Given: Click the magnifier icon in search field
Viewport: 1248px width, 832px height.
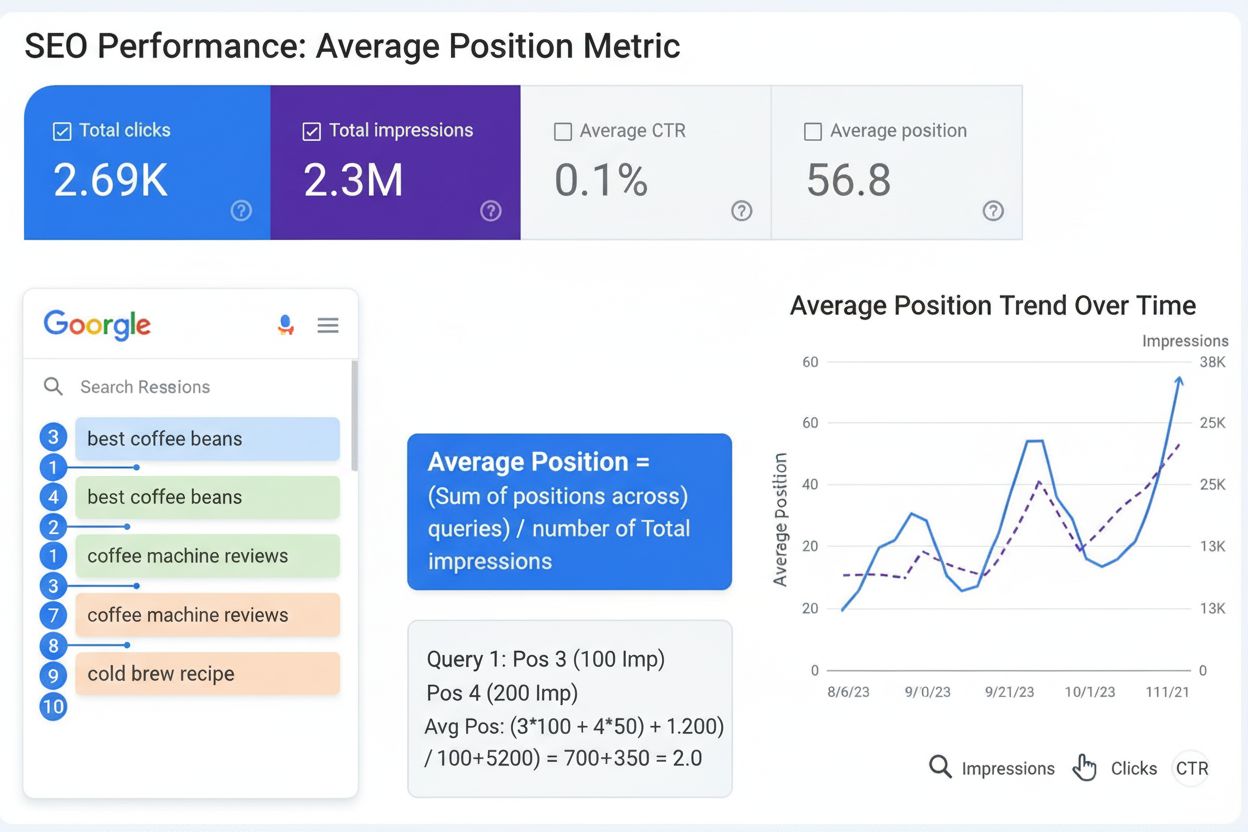Looking at the screenshot, I should [54, 387].
